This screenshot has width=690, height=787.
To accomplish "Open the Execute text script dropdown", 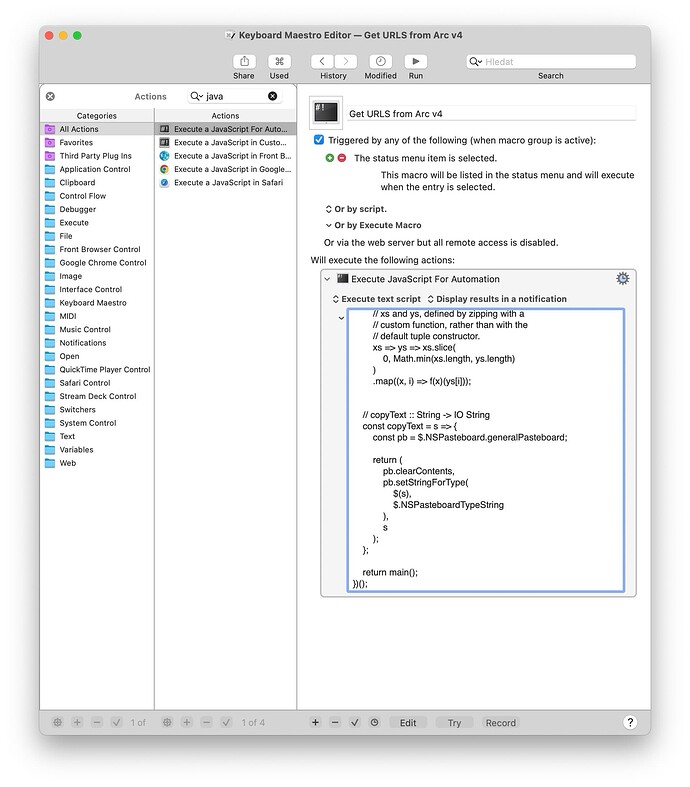I will pos(376,299).
